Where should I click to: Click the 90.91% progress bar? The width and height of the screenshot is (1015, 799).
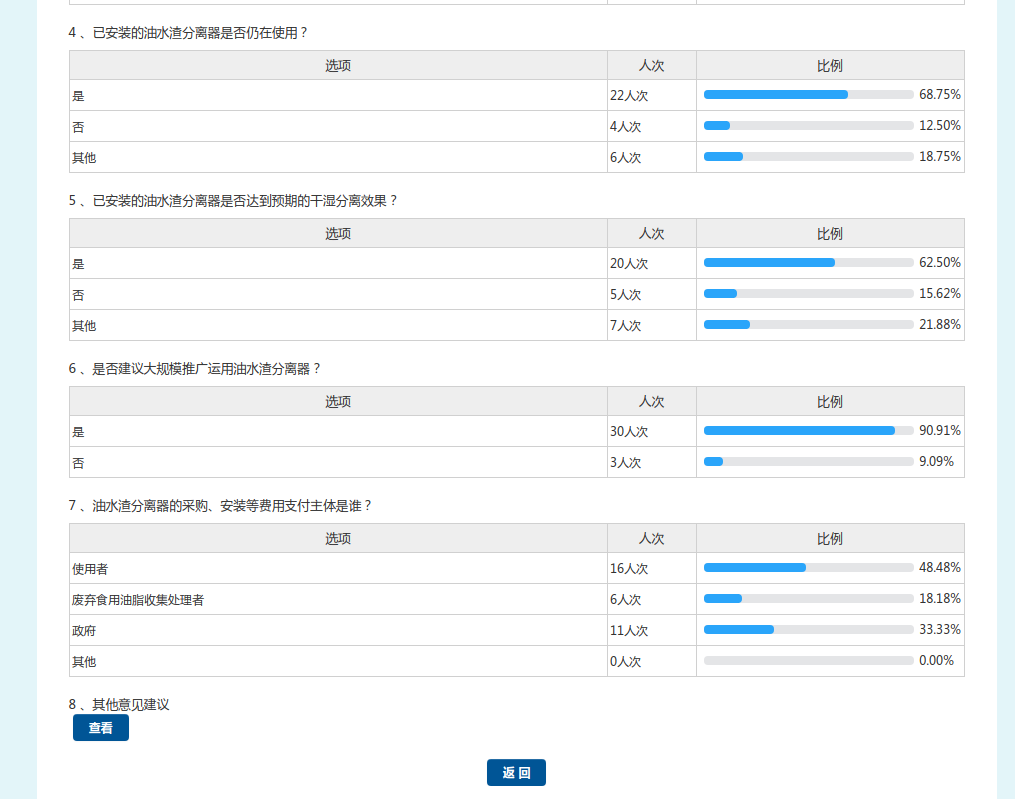(808, 431)
